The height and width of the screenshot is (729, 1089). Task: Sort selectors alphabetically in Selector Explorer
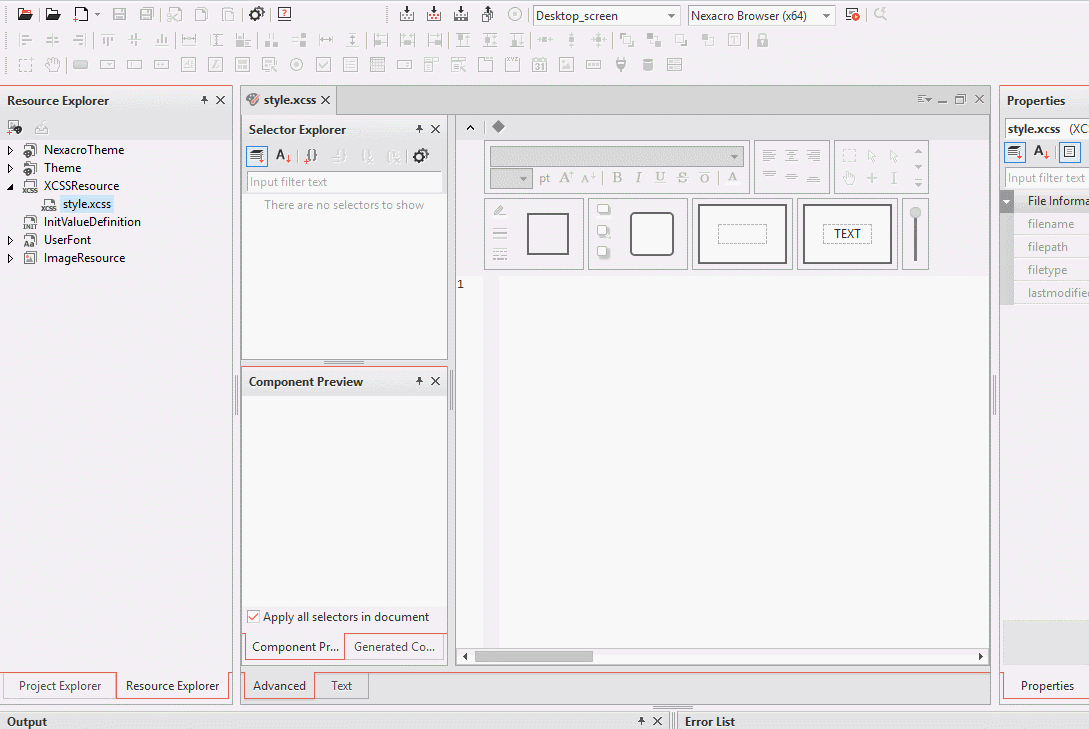point(284,156)
